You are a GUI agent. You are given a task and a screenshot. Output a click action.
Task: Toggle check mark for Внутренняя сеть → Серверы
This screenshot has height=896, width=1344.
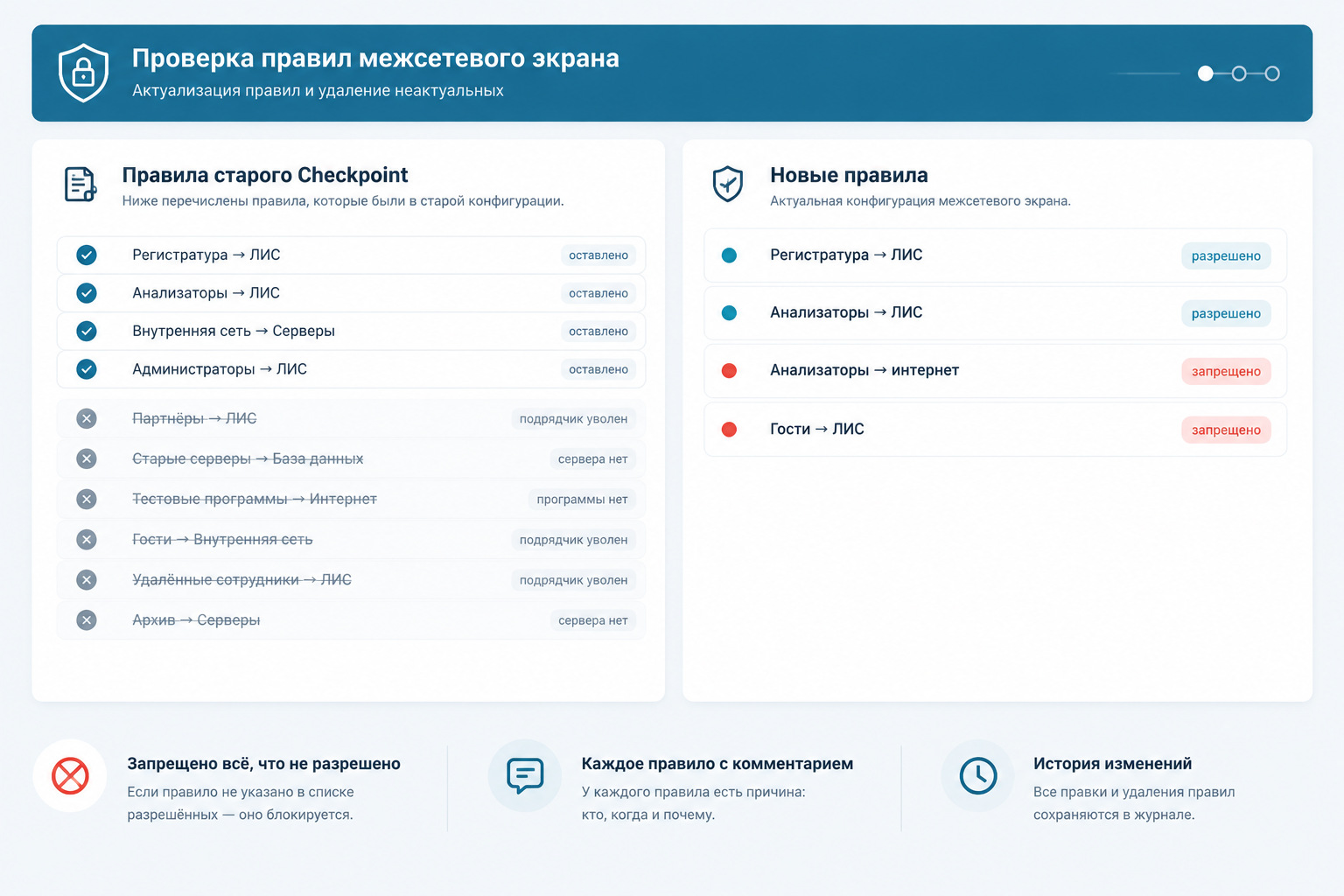[x=87, y=331]
